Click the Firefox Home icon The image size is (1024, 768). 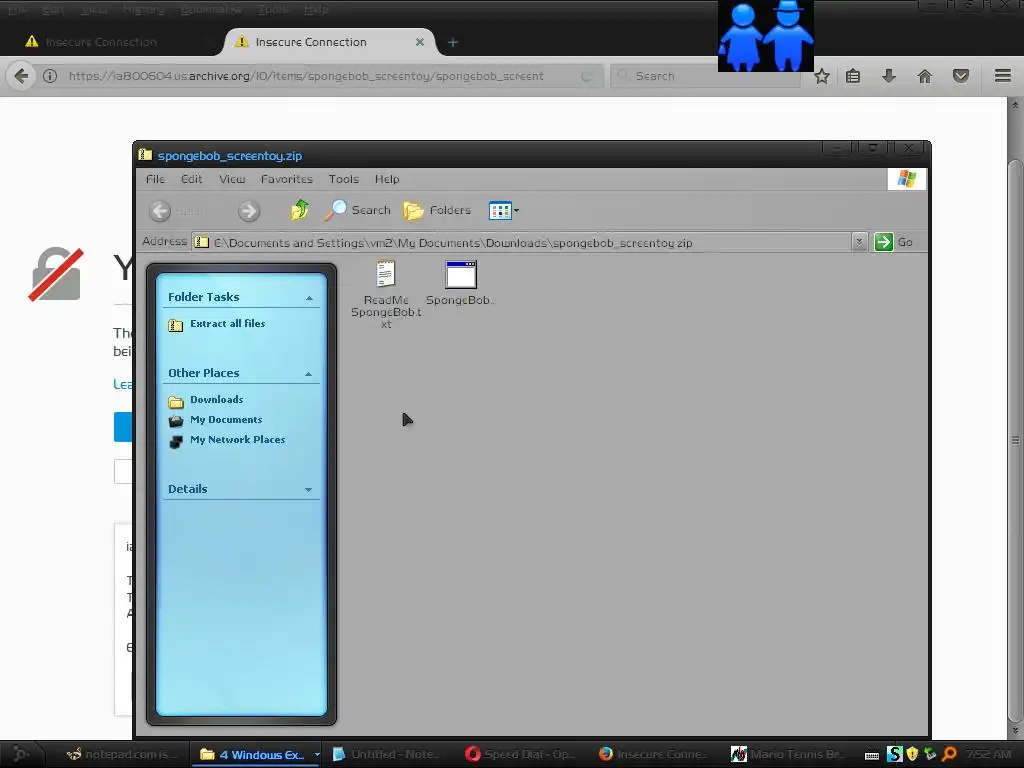(924, 76)
